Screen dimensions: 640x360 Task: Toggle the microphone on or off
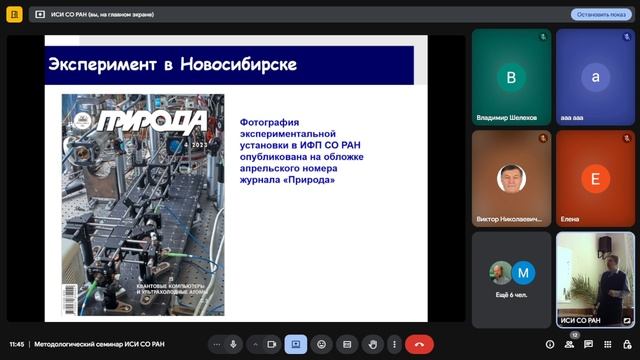click(x=233, y=344)
